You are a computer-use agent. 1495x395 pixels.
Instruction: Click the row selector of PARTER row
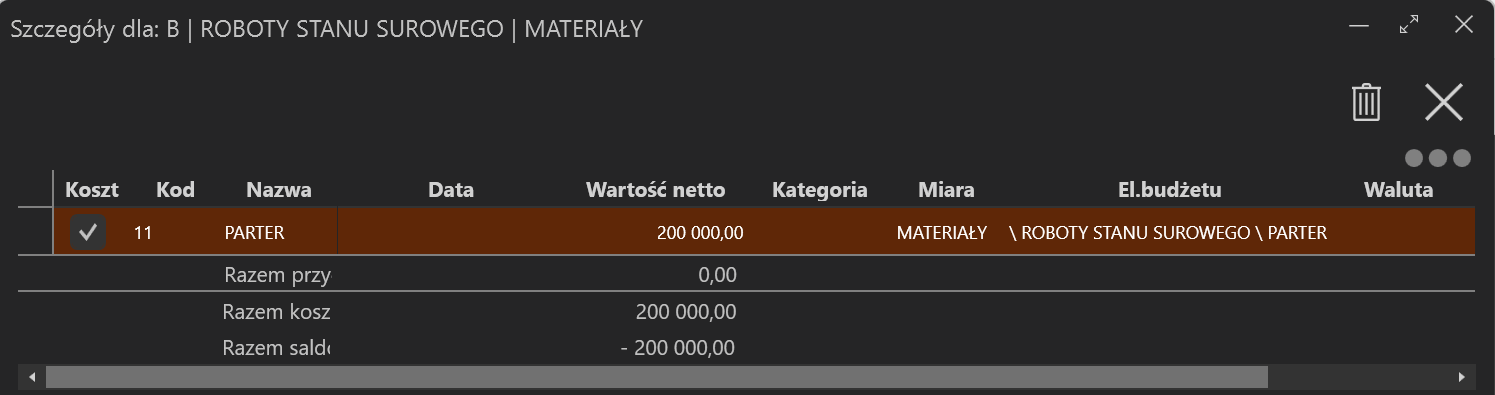[35, 233]
